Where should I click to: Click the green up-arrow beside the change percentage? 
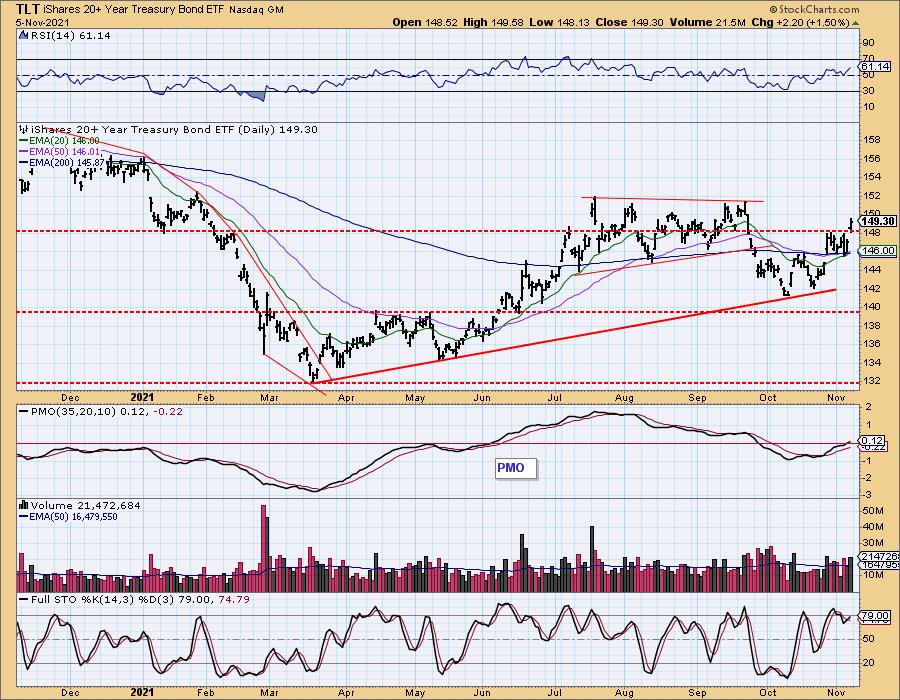(855, 23)
